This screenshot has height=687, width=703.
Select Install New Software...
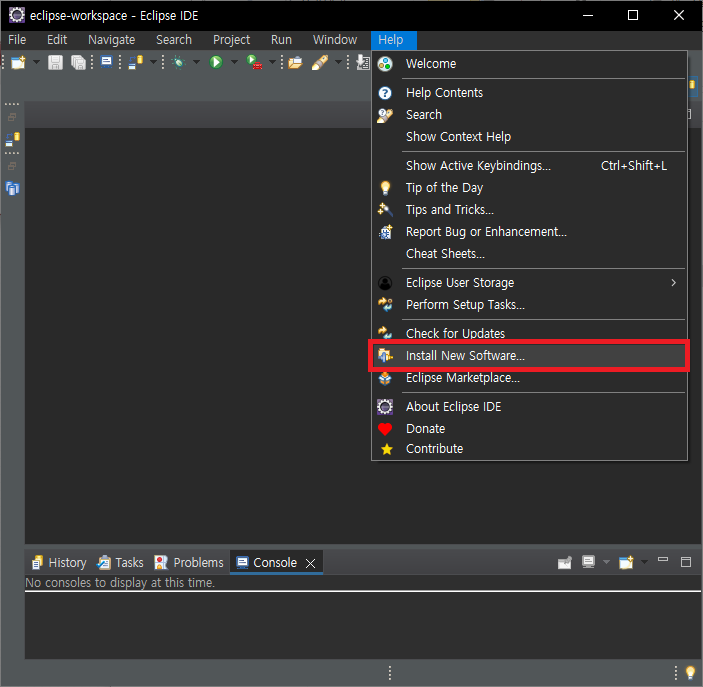[x=529, y=356]
